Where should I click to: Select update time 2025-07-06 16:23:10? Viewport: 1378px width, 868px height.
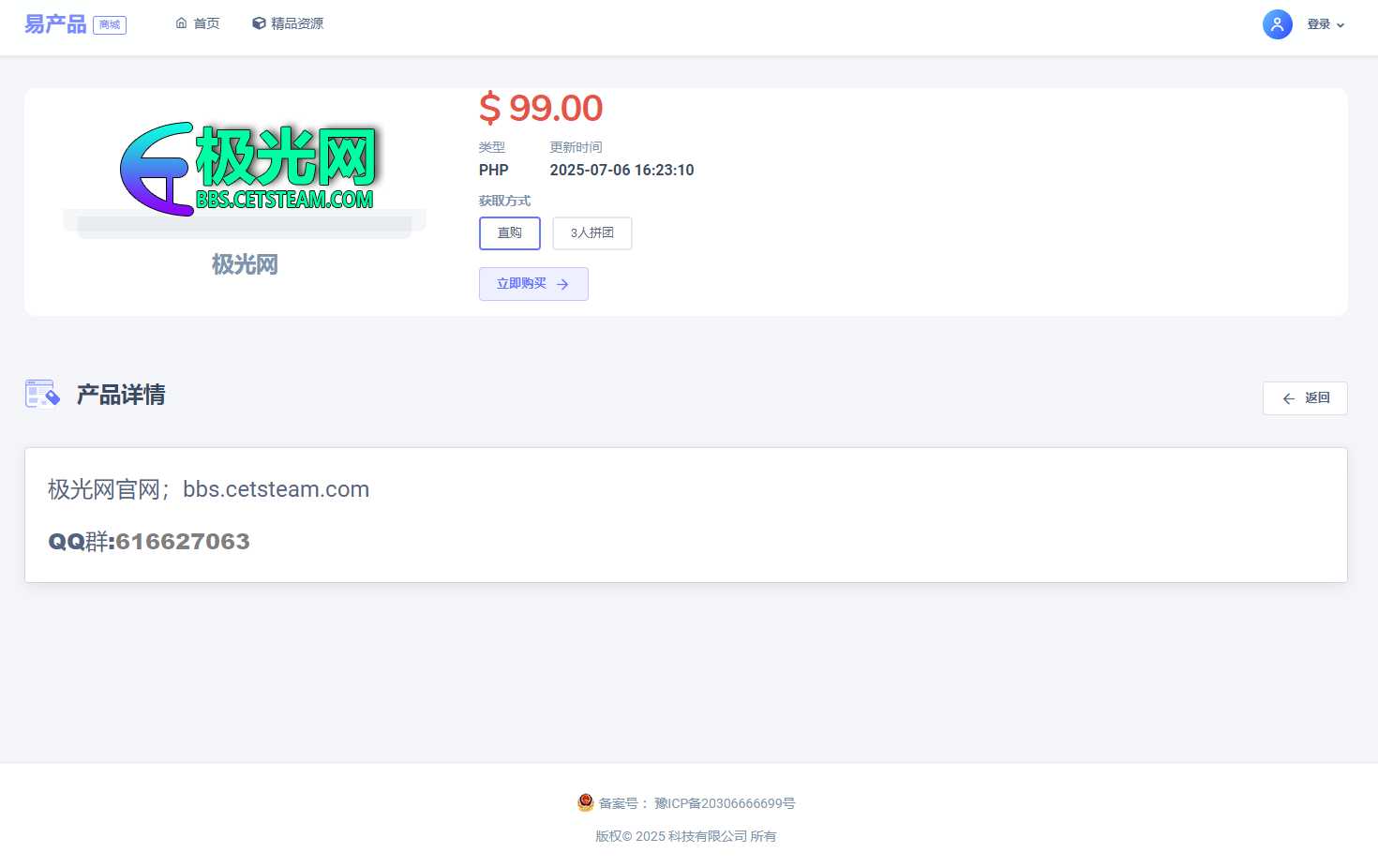pos(622,170)
